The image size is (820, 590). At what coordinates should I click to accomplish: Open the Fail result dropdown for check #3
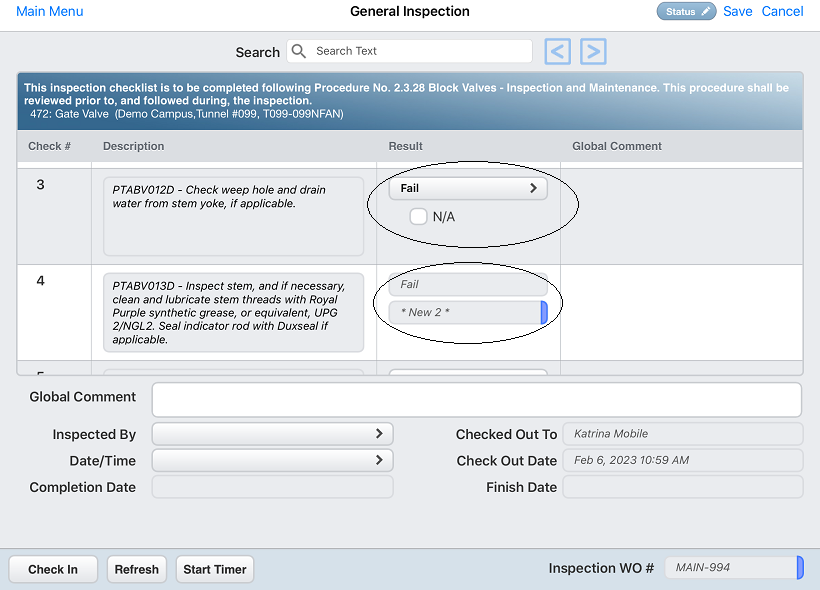[x=467, y=187]
